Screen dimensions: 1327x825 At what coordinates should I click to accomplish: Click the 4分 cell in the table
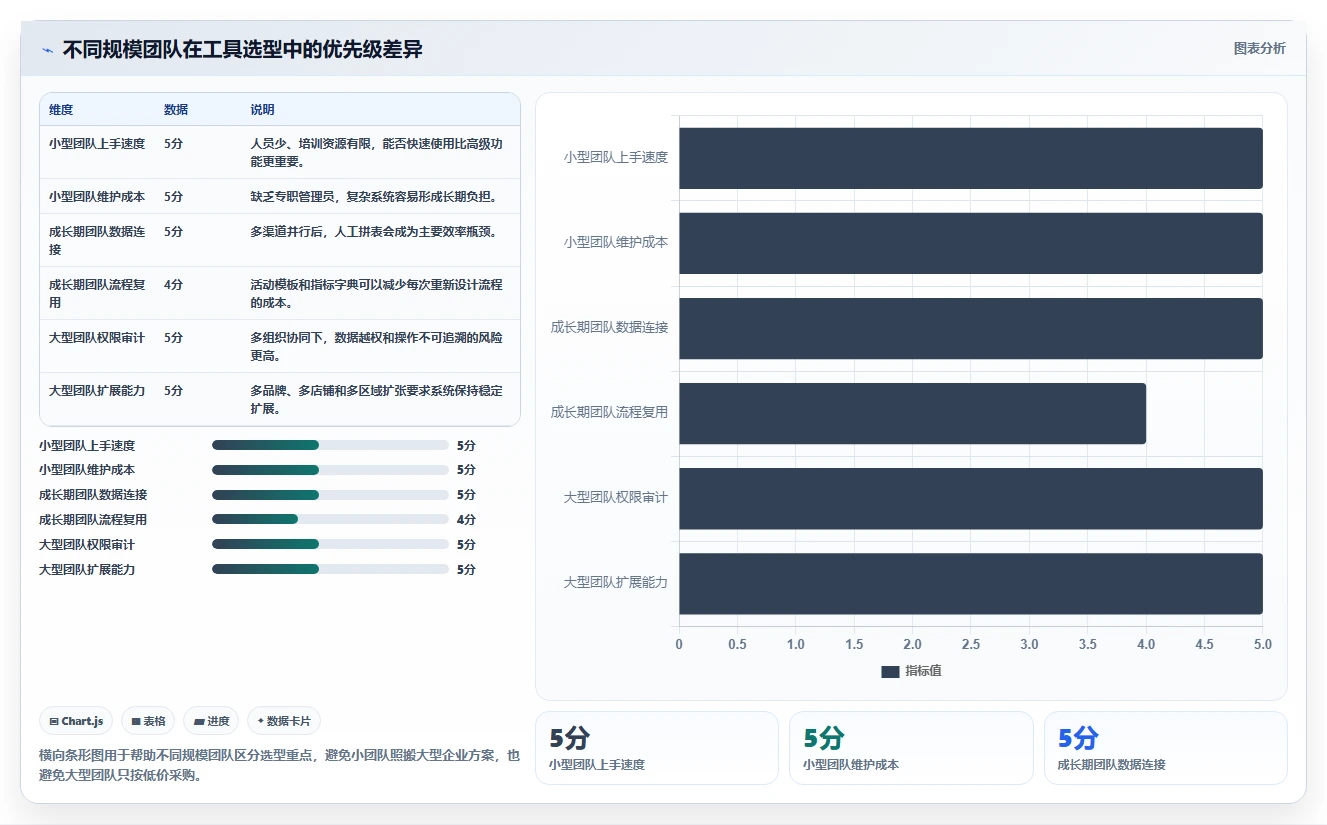174,285
